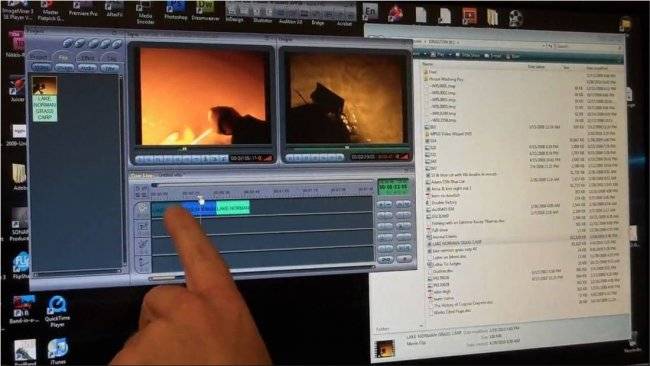Click the video track icon left of the clips
The height and width of the screenshot is (366, 650).
142,210
